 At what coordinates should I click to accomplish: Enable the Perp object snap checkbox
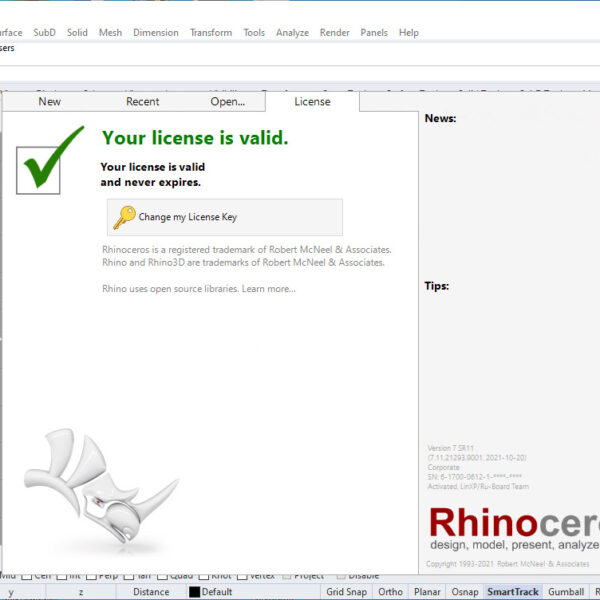91,576
